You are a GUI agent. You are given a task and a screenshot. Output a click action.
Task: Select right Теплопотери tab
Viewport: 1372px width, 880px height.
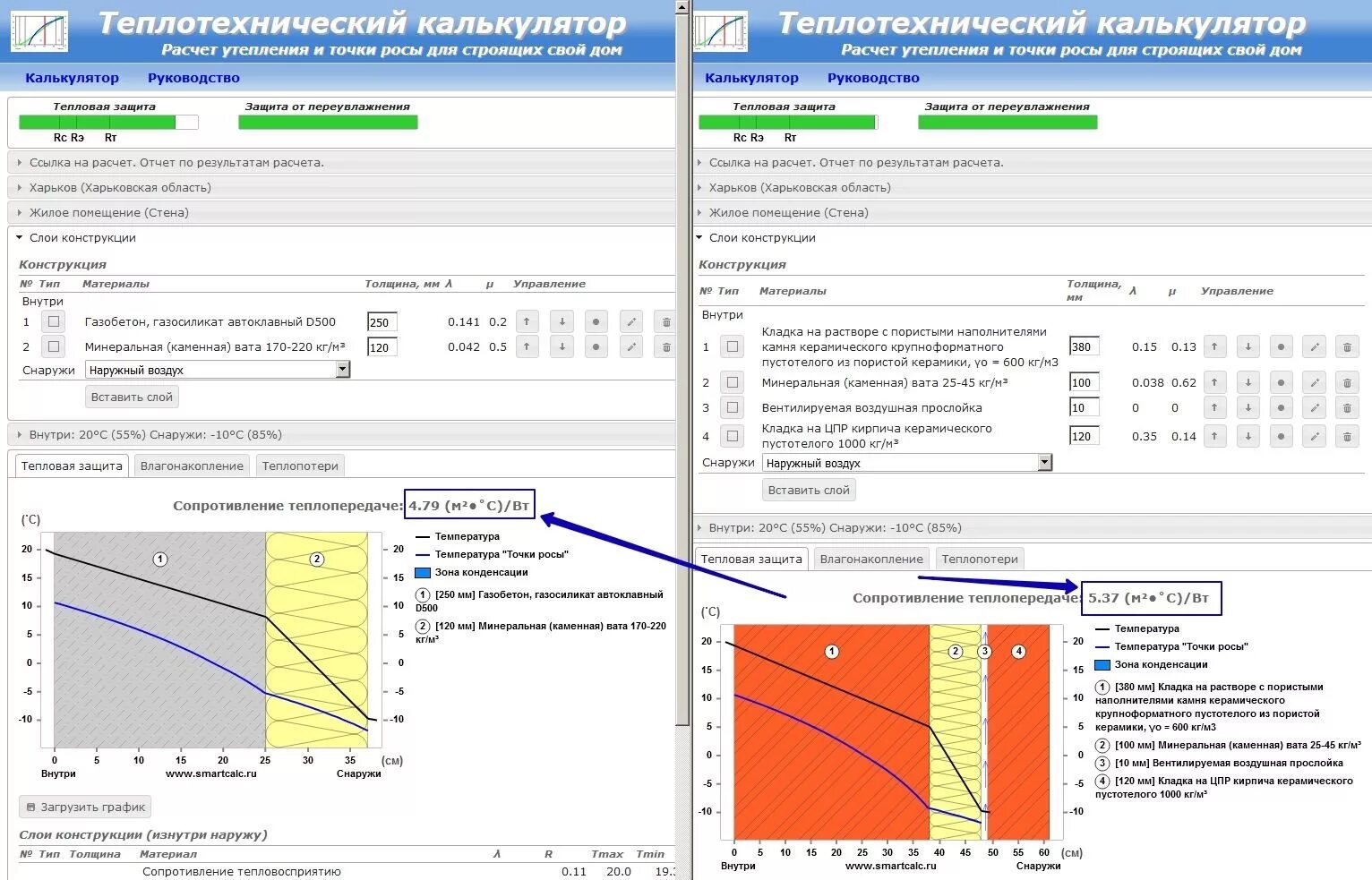point(980,559)
